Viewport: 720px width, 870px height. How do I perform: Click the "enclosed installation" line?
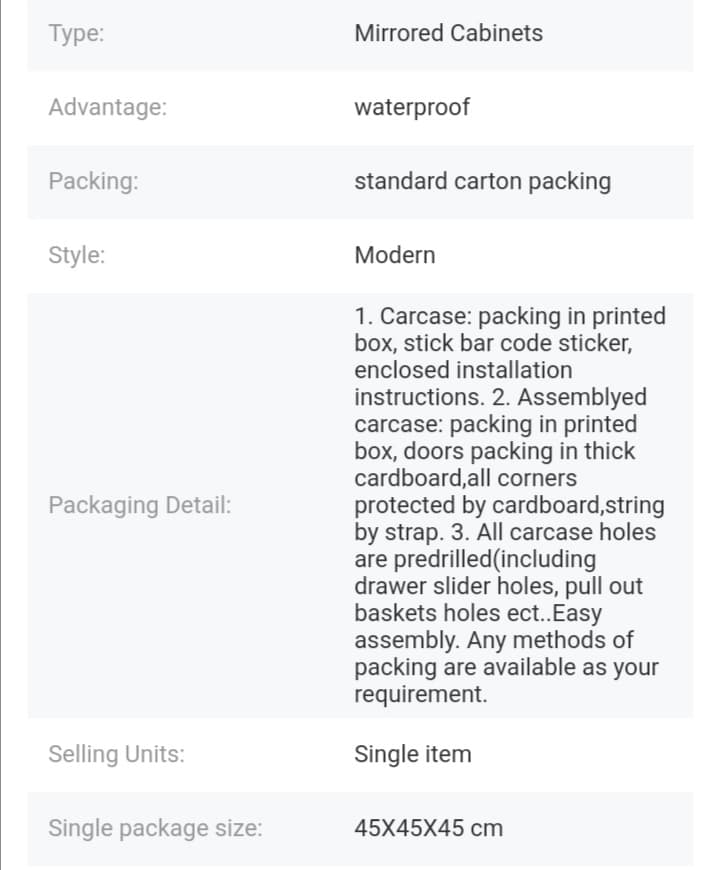(463, 370)
